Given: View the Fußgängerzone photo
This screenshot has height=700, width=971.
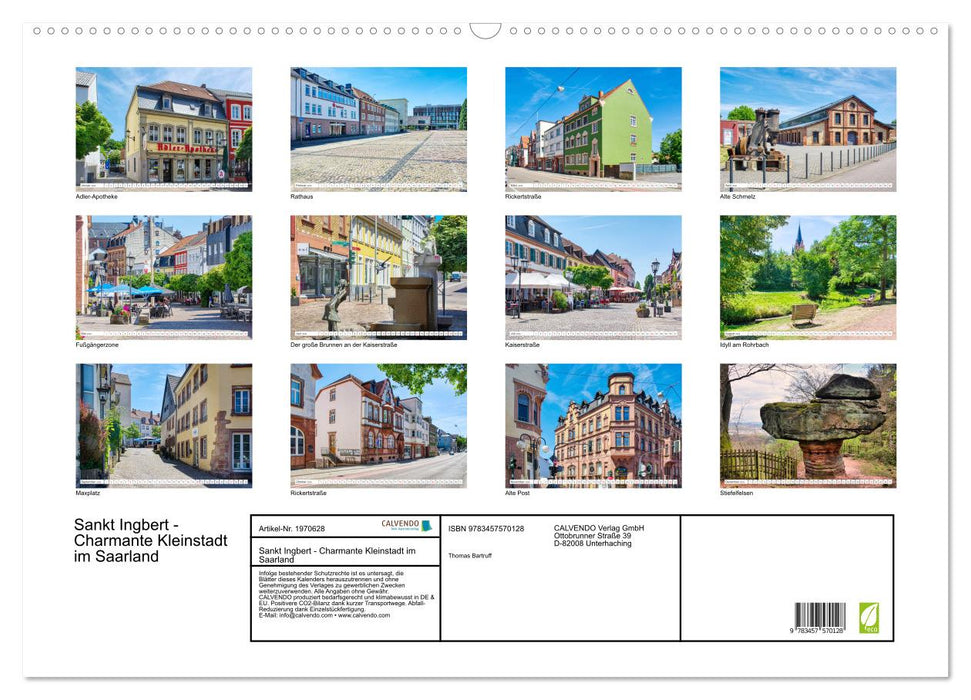Looking at the screenshot, I should tap(162, 275).
